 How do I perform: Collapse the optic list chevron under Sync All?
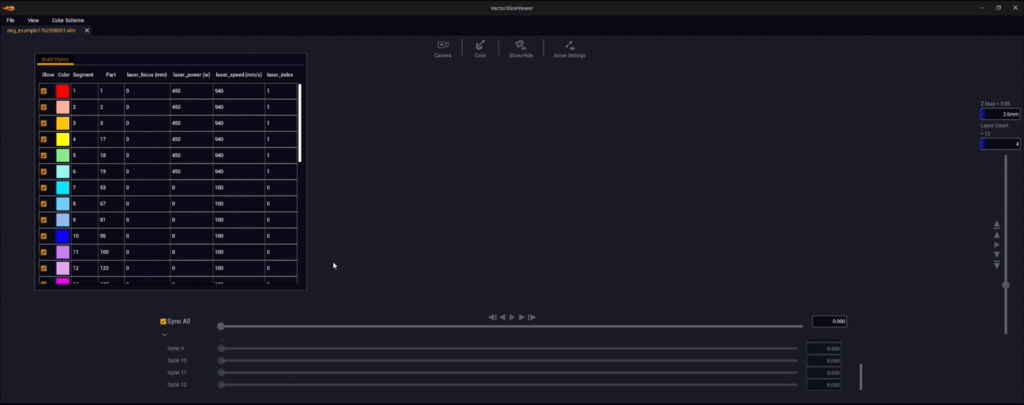tap(164, 335)
